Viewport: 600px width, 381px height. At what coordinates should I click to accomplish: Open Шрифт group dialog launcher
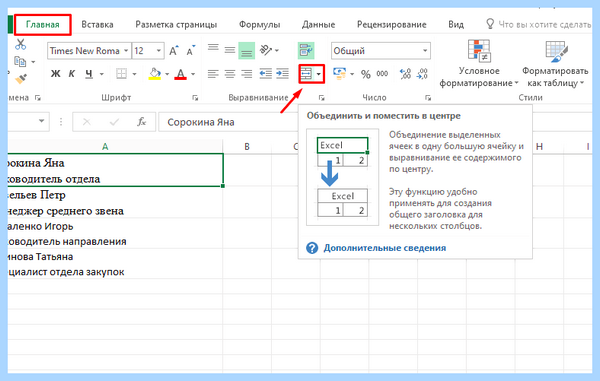click(x=195, y=98)
